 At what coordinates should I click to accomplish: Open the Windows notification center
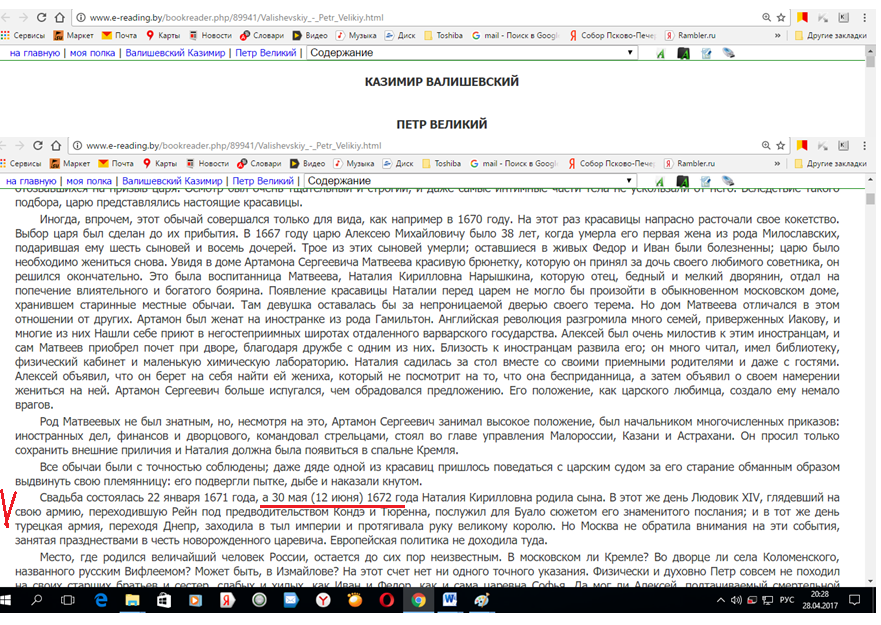[x=855, y=600]
